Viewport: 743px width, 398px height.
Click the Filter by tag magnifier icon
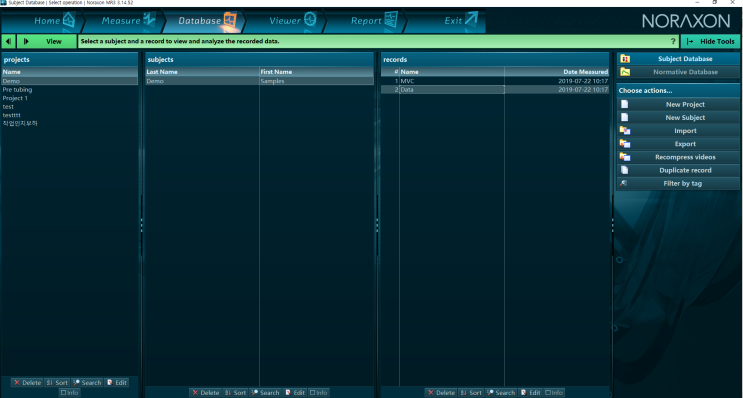tap(624, 183)
